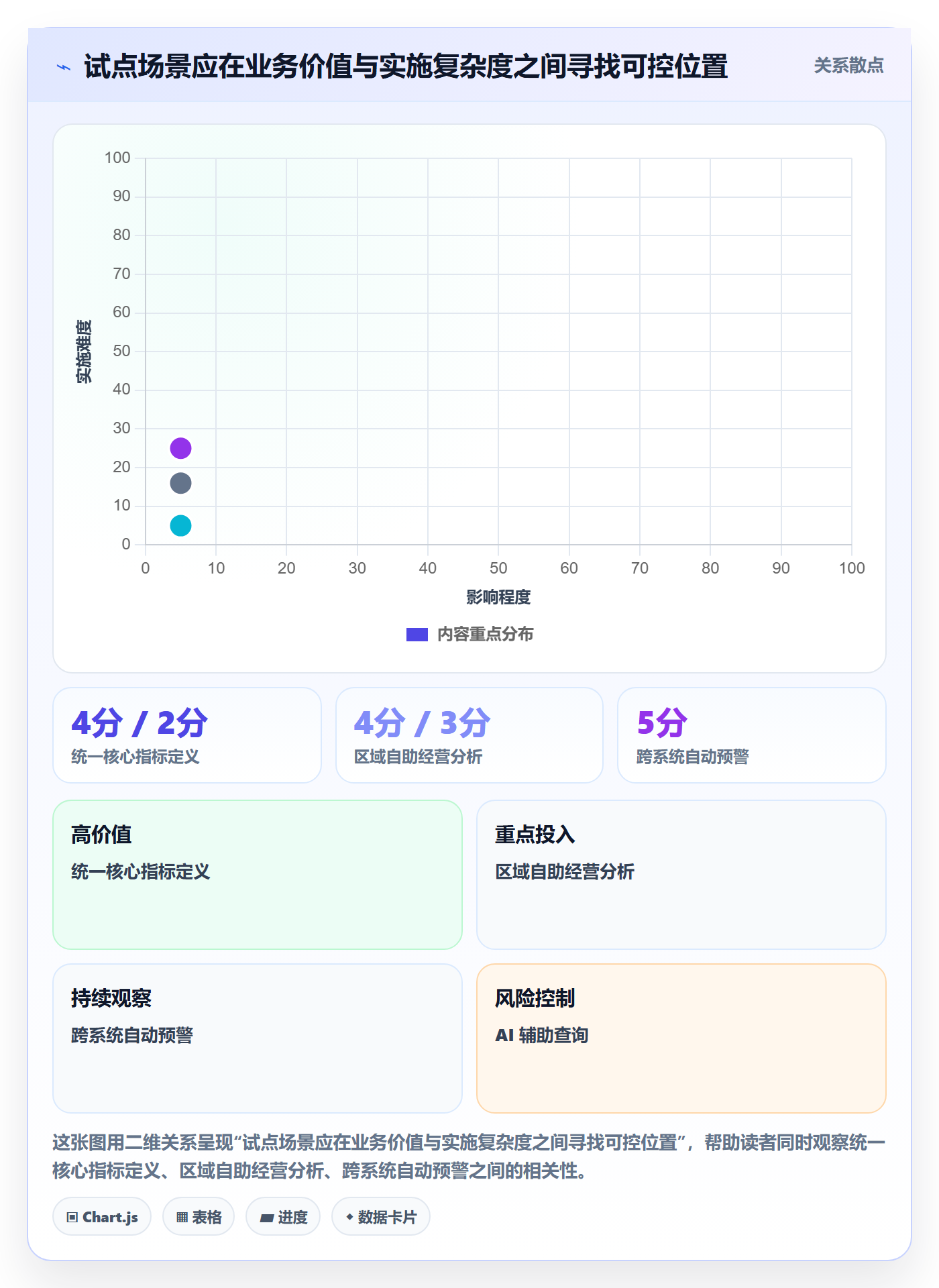Viewport: 939px width, 1288px height.
Task: Click the cyan scatter data point
Action: [180, 525]
